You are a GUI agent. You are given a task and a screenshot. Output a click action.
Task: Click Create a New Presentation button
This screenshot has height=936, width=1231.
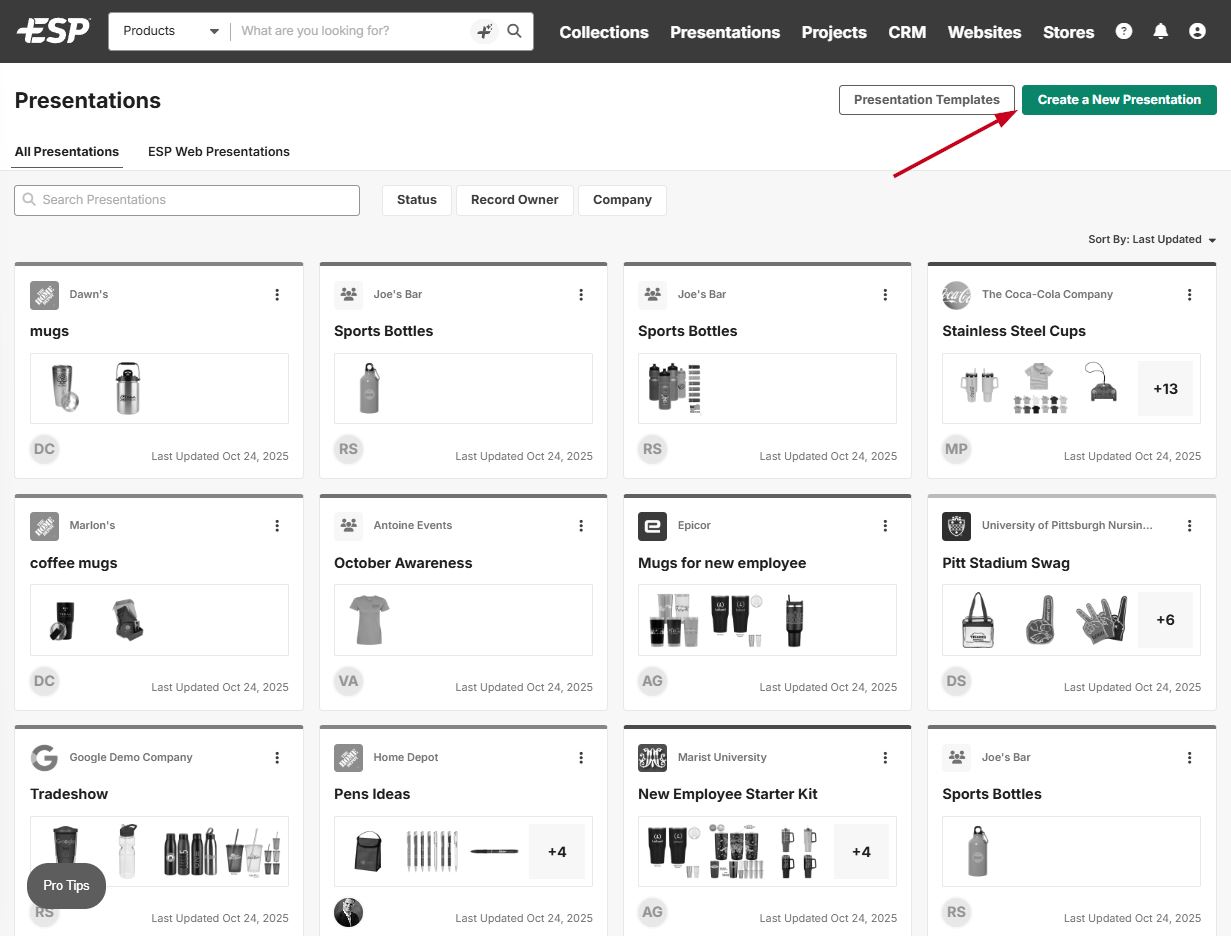(x=1118, y=100)
